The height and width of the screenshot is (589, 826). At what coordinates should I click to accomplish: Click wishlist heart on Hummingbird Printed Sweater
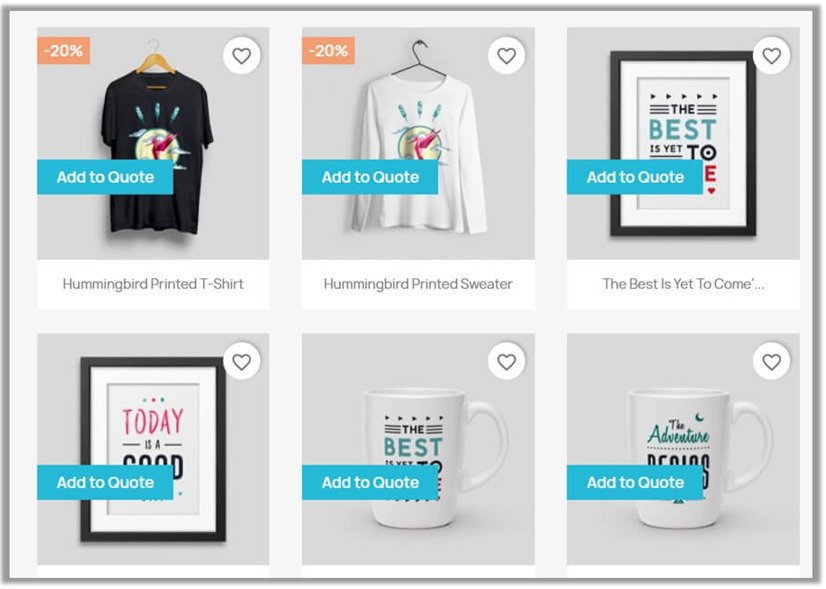click(506, 55)
